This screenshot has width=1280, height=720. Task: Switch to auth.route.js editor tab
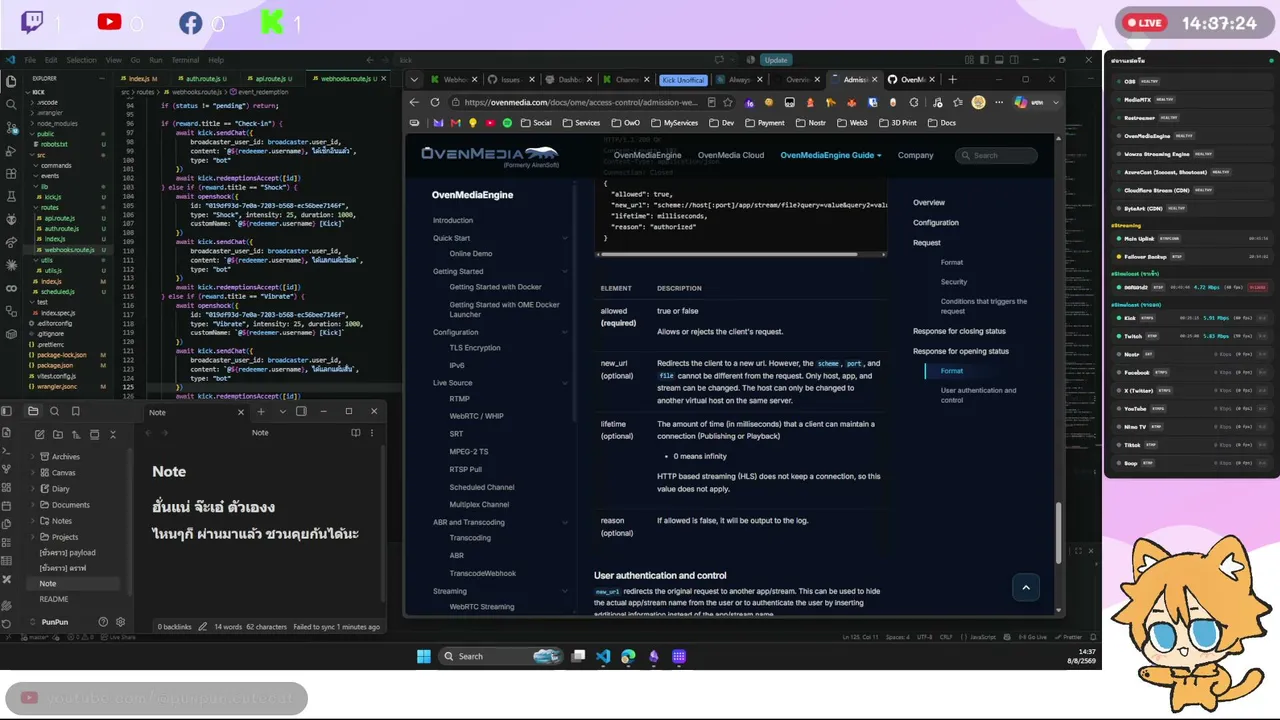click(204, 78)
